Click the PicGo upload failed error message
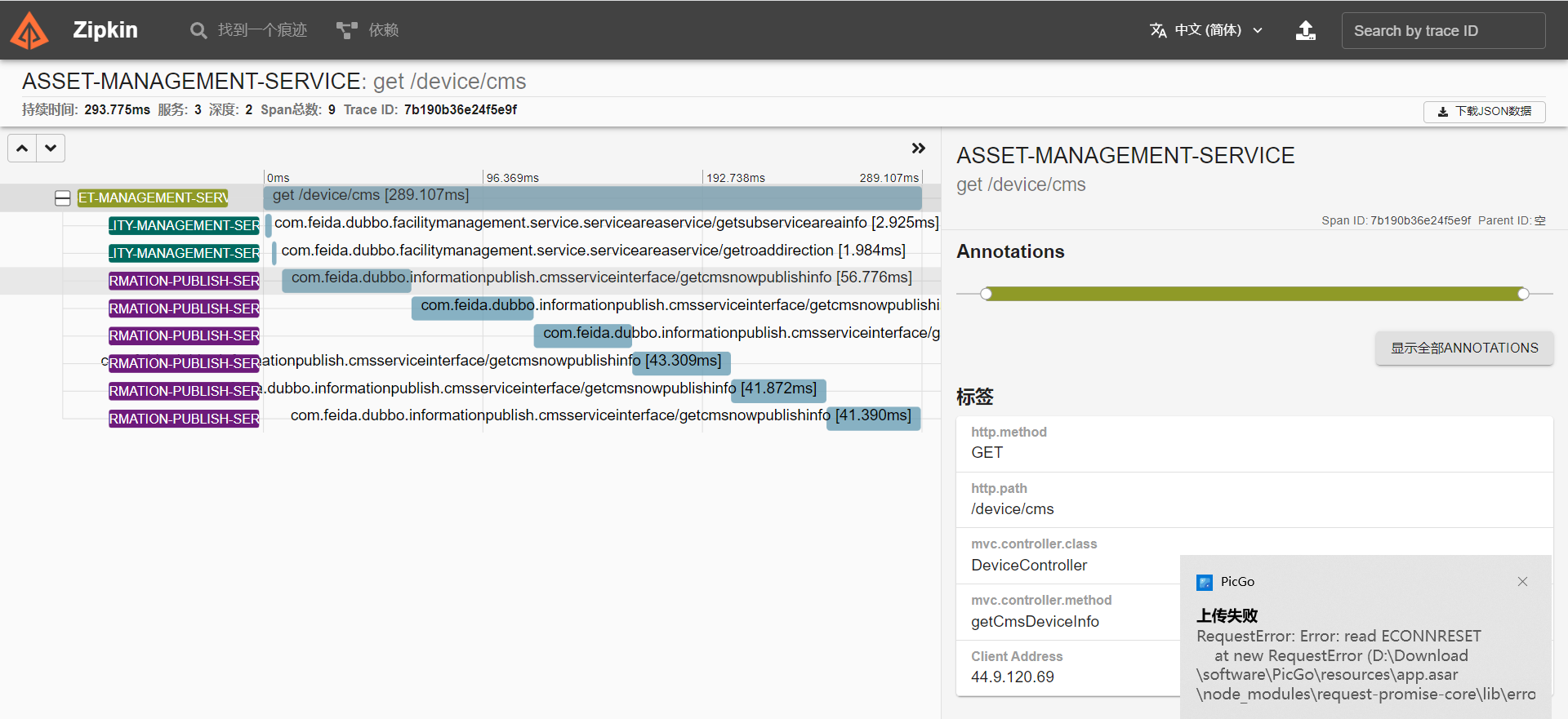The height and width of the screenshot is (719, 1568). [1365, 655]
